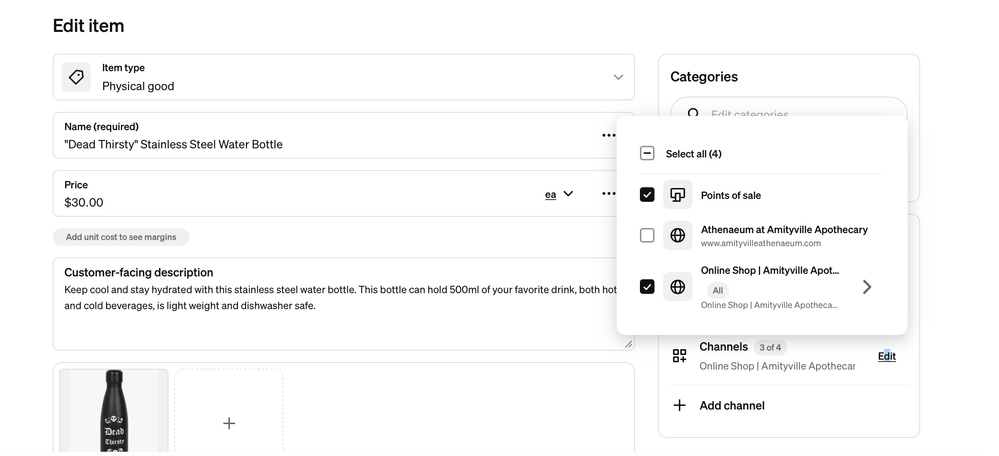The width and height of the screenshot is (999, 456).
Task: Click the Edit link beside Channels
Action: pos(886,357)
